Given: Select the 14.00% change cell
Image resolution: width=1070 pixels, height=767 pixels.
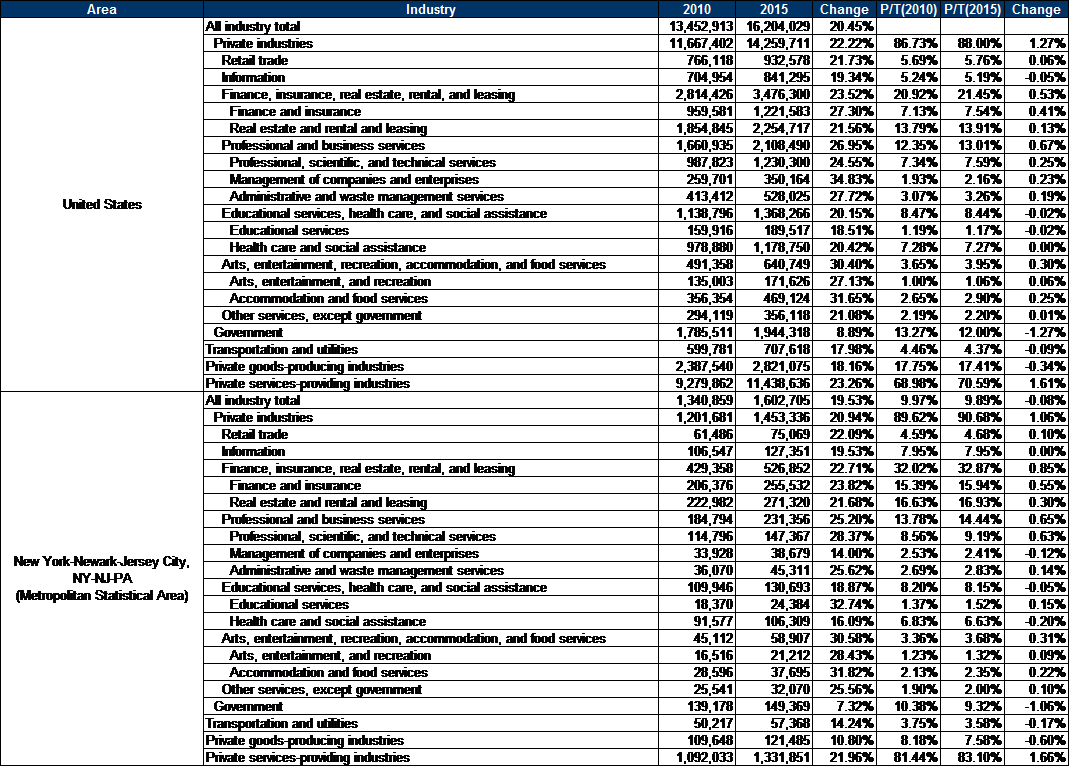Looking at the screenshot, I should [844, 553].
